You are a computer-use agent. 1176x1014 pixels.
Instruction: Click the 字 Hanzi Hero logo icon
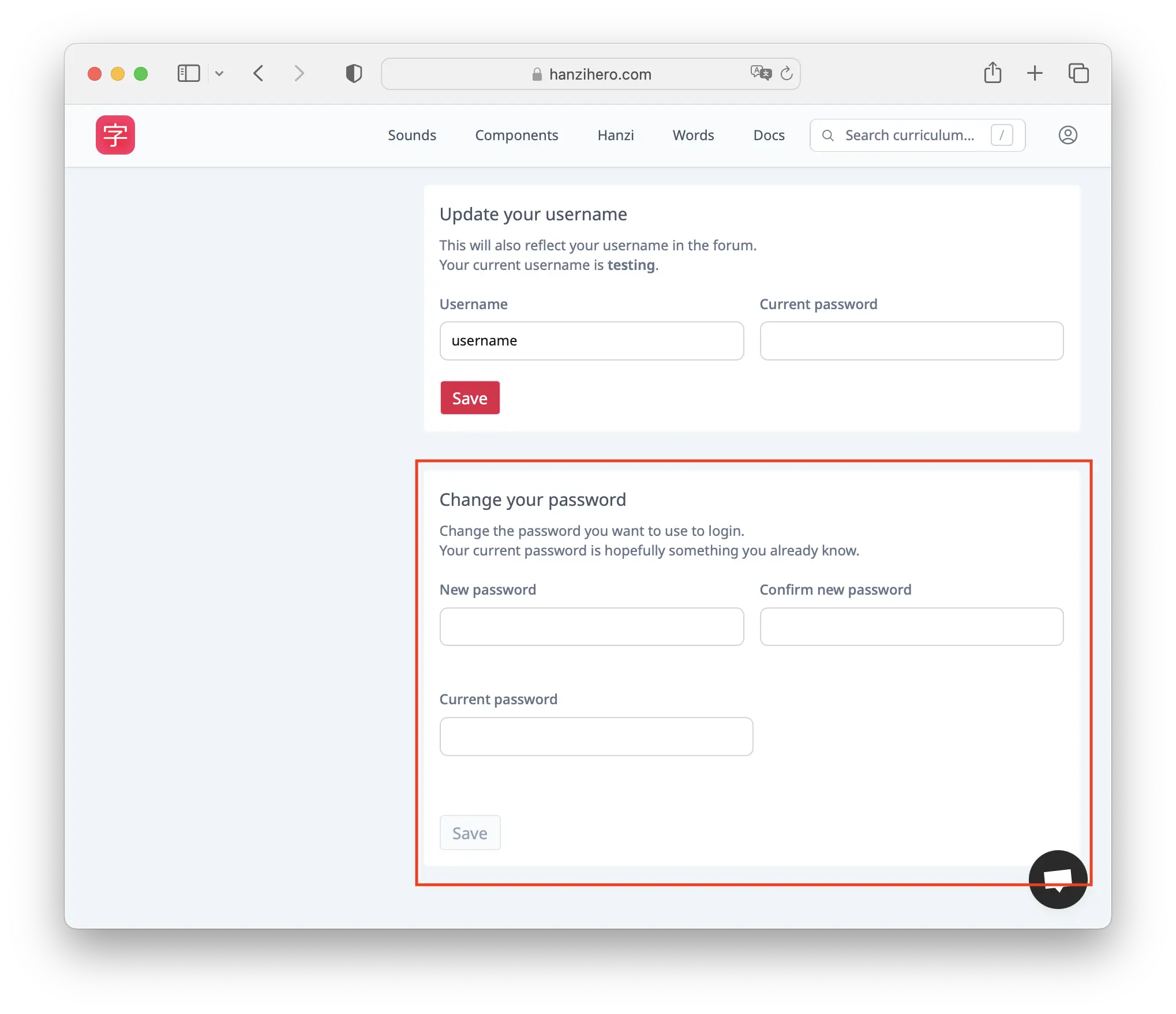(x=116, y=135)
